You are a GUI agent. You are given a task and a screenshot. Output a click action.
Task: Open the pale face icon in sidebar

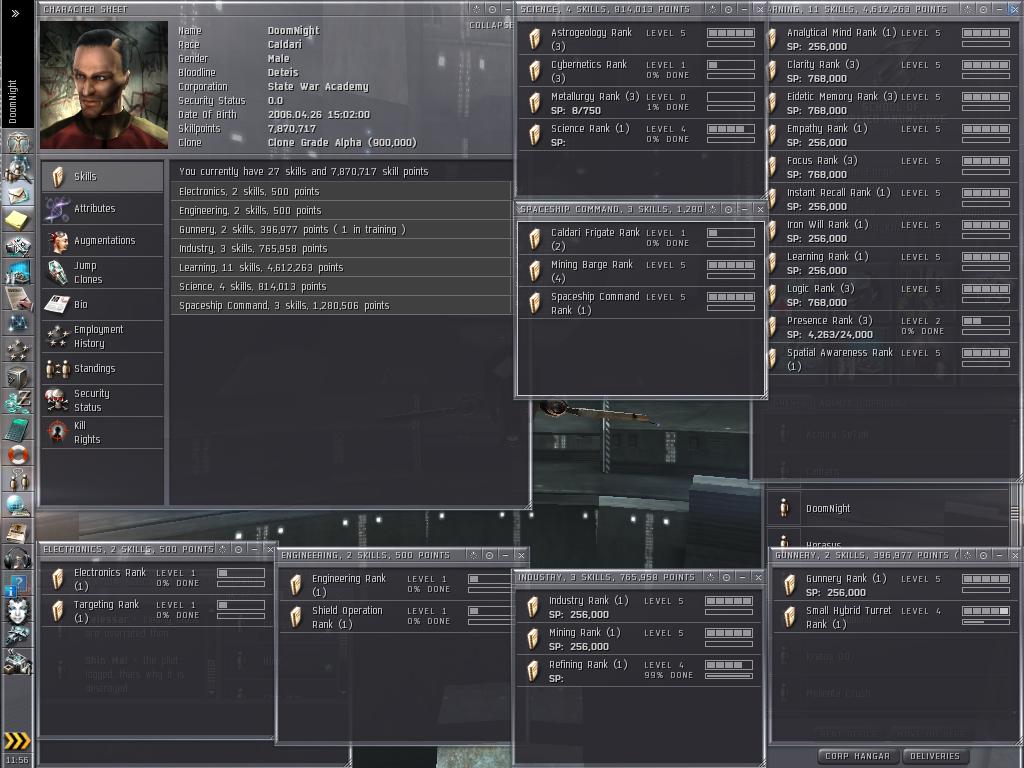(17, 611)
